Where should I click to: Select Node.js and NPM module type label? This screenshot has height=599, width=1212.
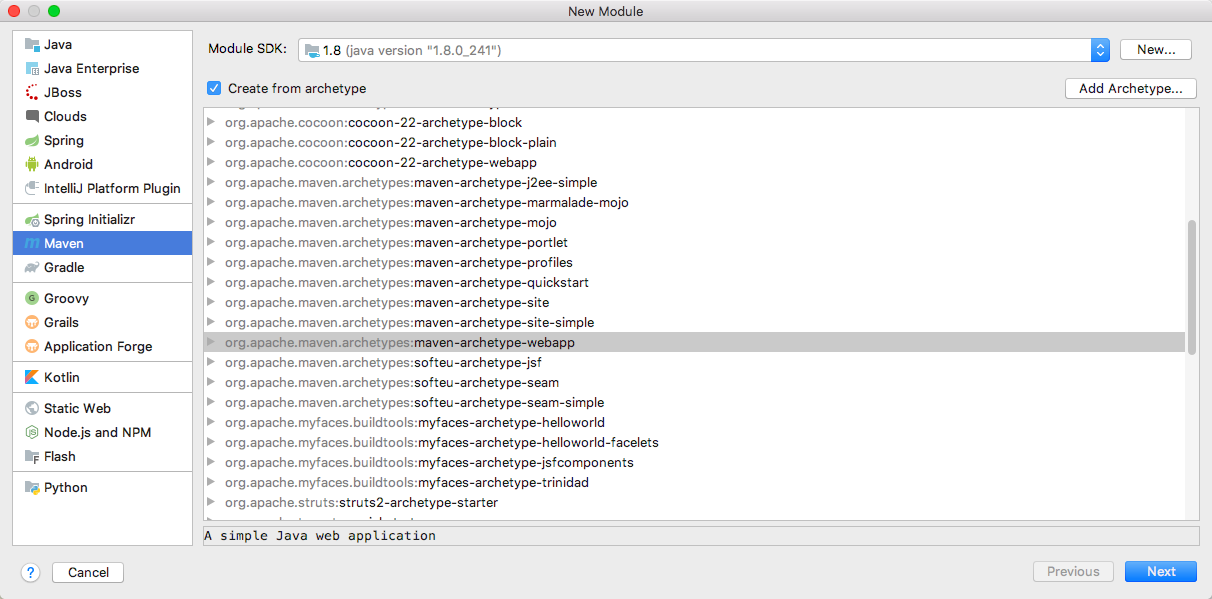97,433
